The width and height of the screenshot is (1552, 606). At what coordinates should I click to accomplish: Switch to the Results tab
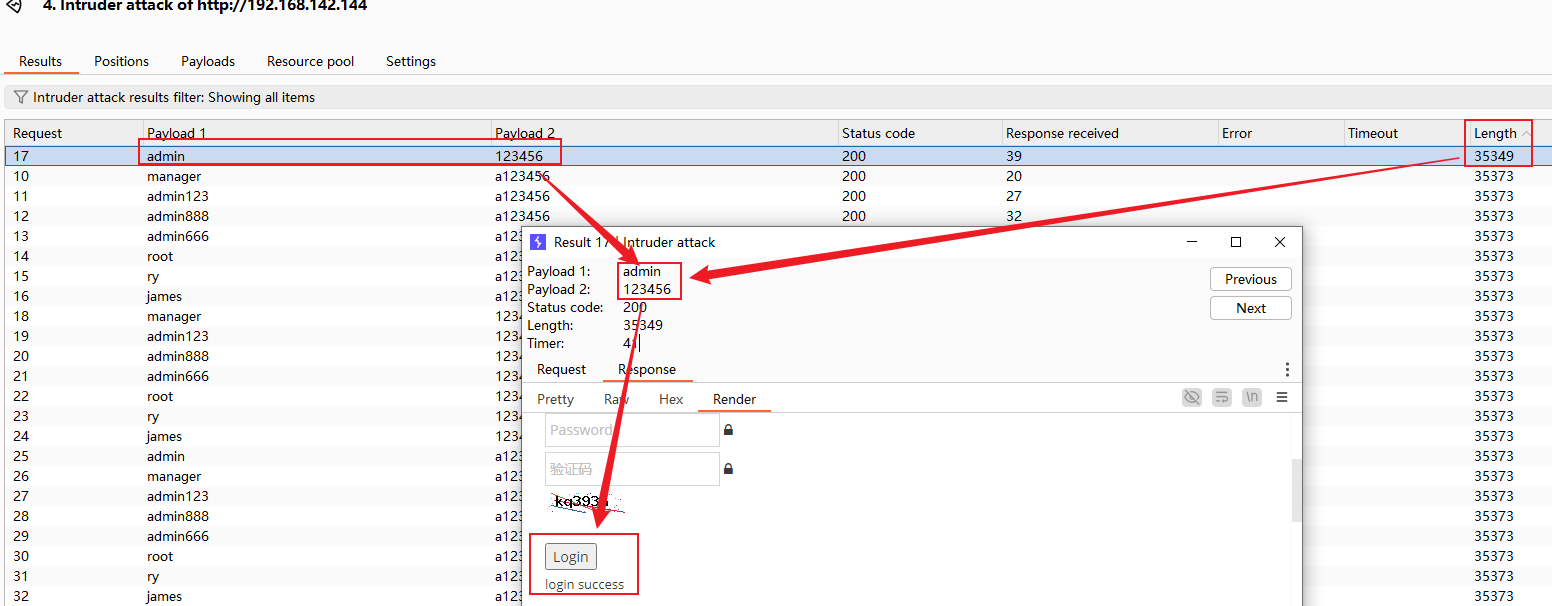[x=41, y=61]
